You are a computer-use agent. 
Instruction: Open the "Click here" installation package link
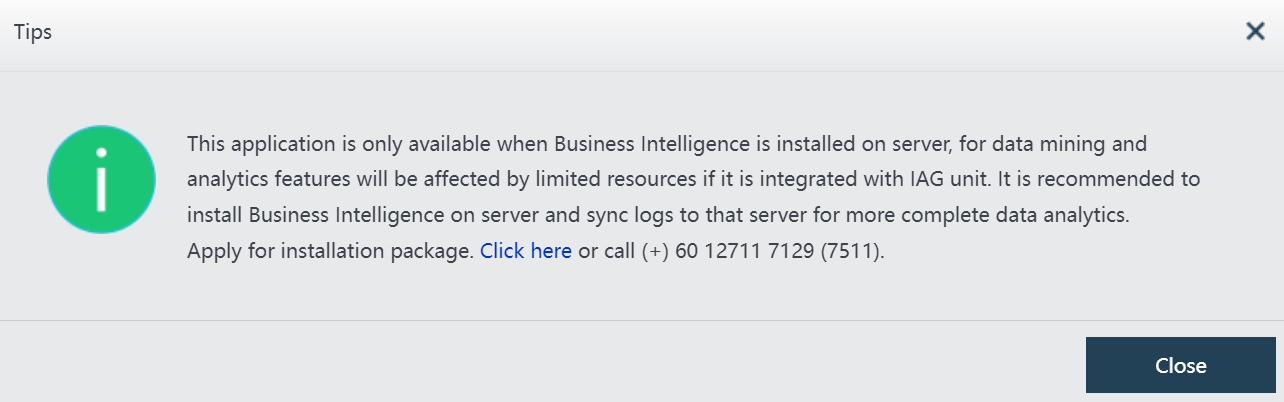(525, 251)
